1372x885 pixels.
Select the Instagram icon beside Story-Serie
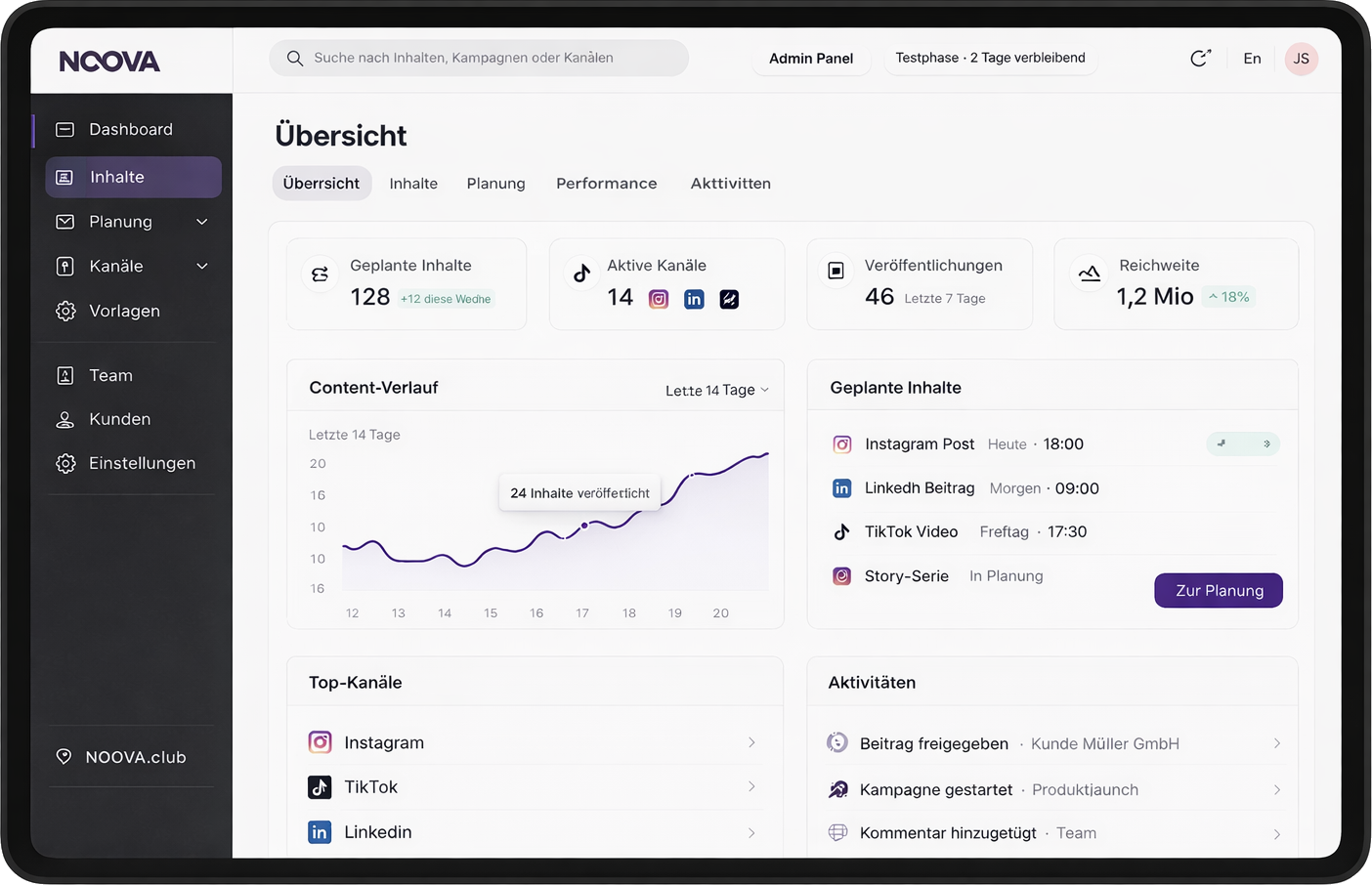point(841,576)
